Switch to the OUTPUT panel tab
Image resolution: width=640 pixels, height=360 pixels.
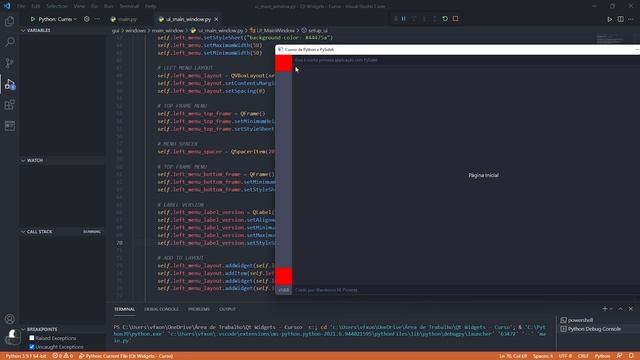227,309
